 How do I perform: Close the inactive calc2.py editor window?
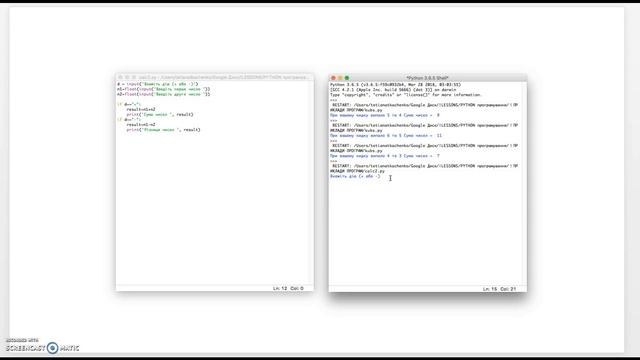click(x=120, y=77)
